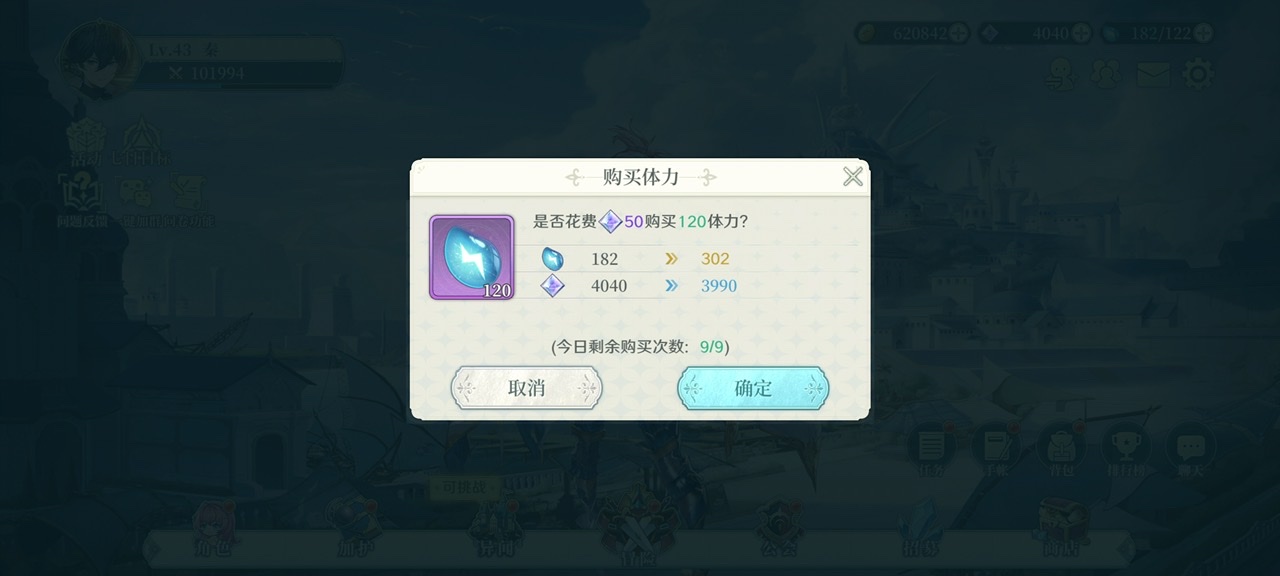Click the stamina crystal item thumbnail

click(x=472, y=257)
